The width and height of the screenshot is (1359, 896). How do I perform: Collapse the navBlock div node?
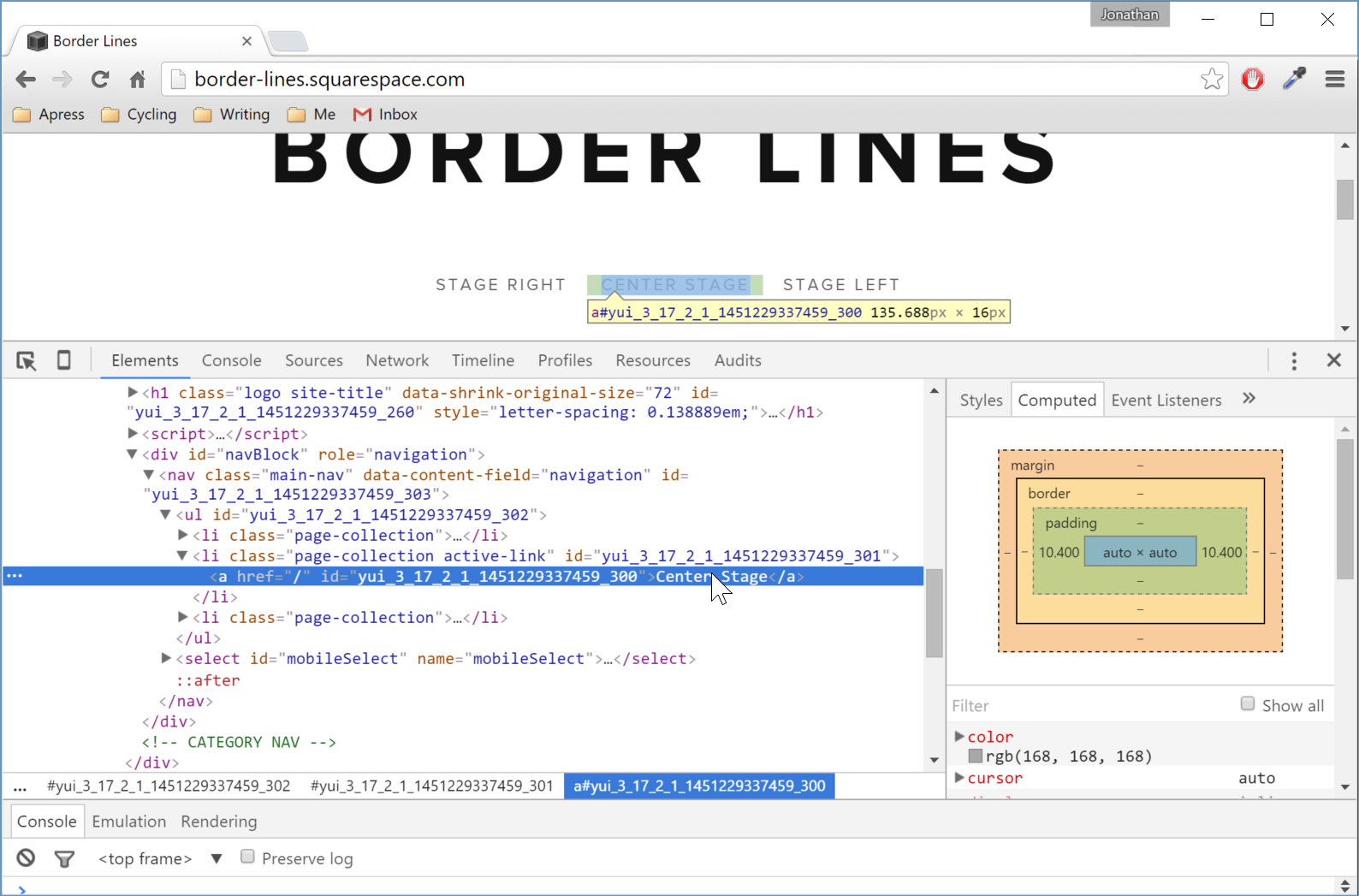[x=132, y=454]
